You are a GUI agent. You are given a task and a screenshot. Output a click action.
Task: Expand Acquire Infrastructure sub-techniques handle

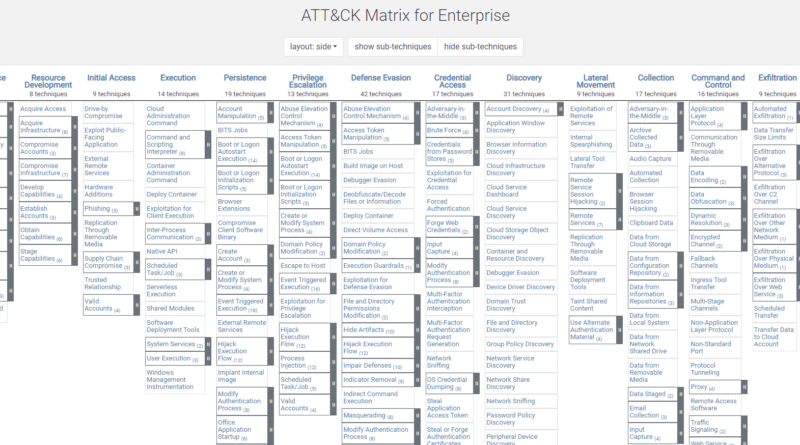point(74,127)
